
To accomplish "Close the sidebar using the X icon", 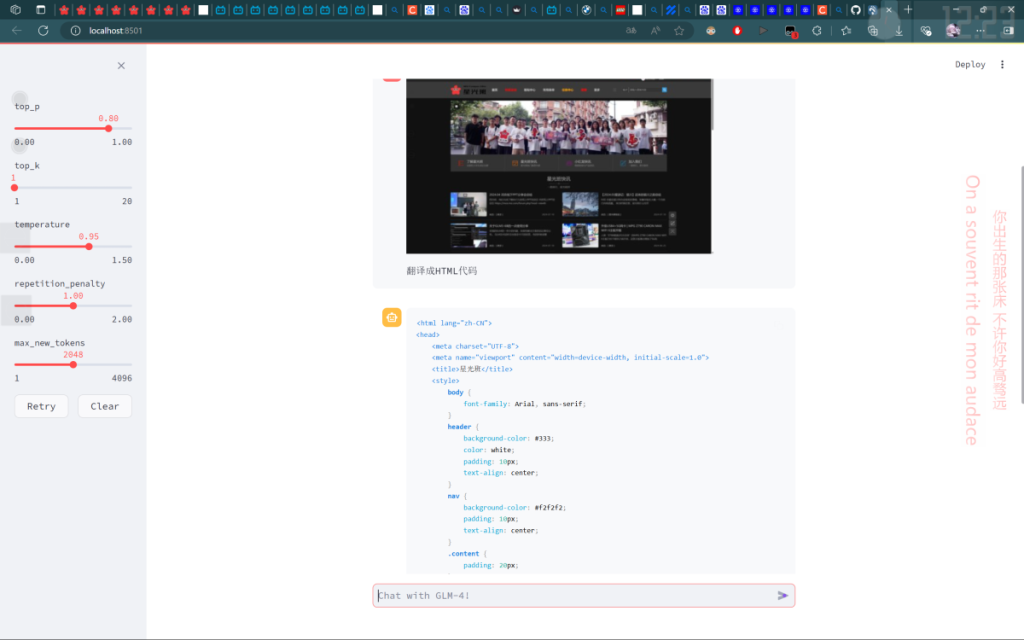I will (121, 65).
